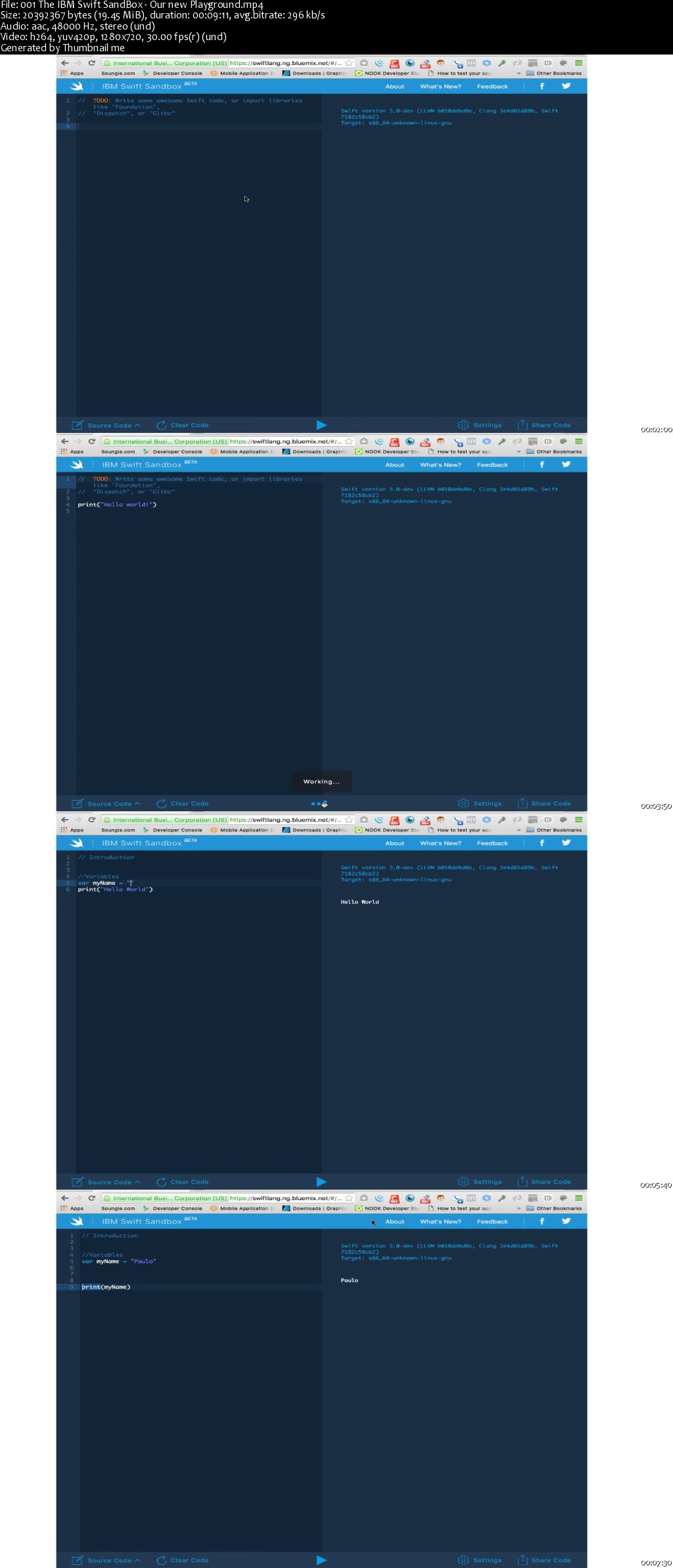This screenshot has width=673, height=1568.
Task: Click Clear Code in the 00:05:40 frame
Action: point(182,1182)
